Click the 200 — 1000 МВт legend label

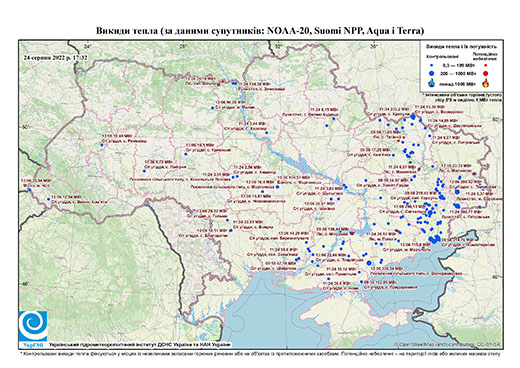pos(459,73)
